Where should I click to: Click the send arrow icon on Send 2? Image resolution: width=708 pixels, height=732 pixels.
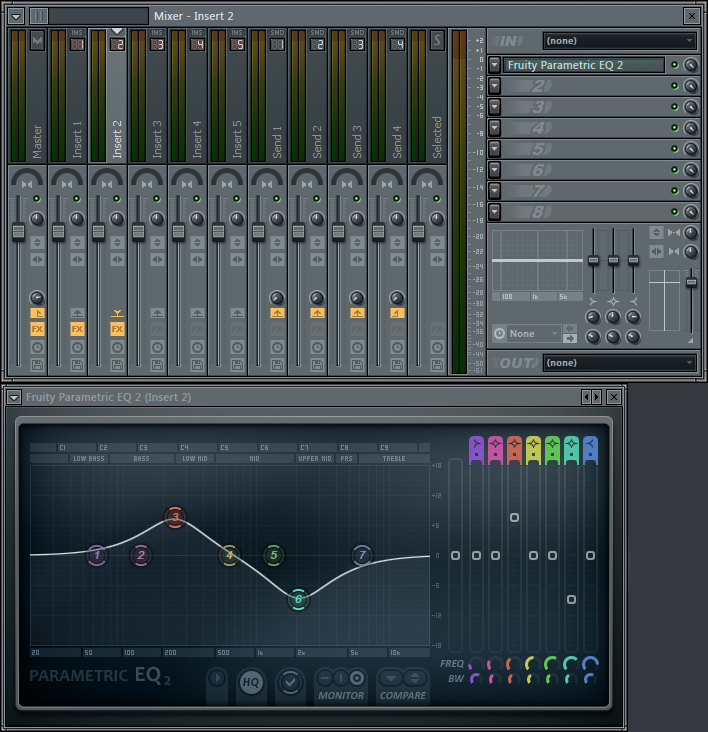[317, 313]
